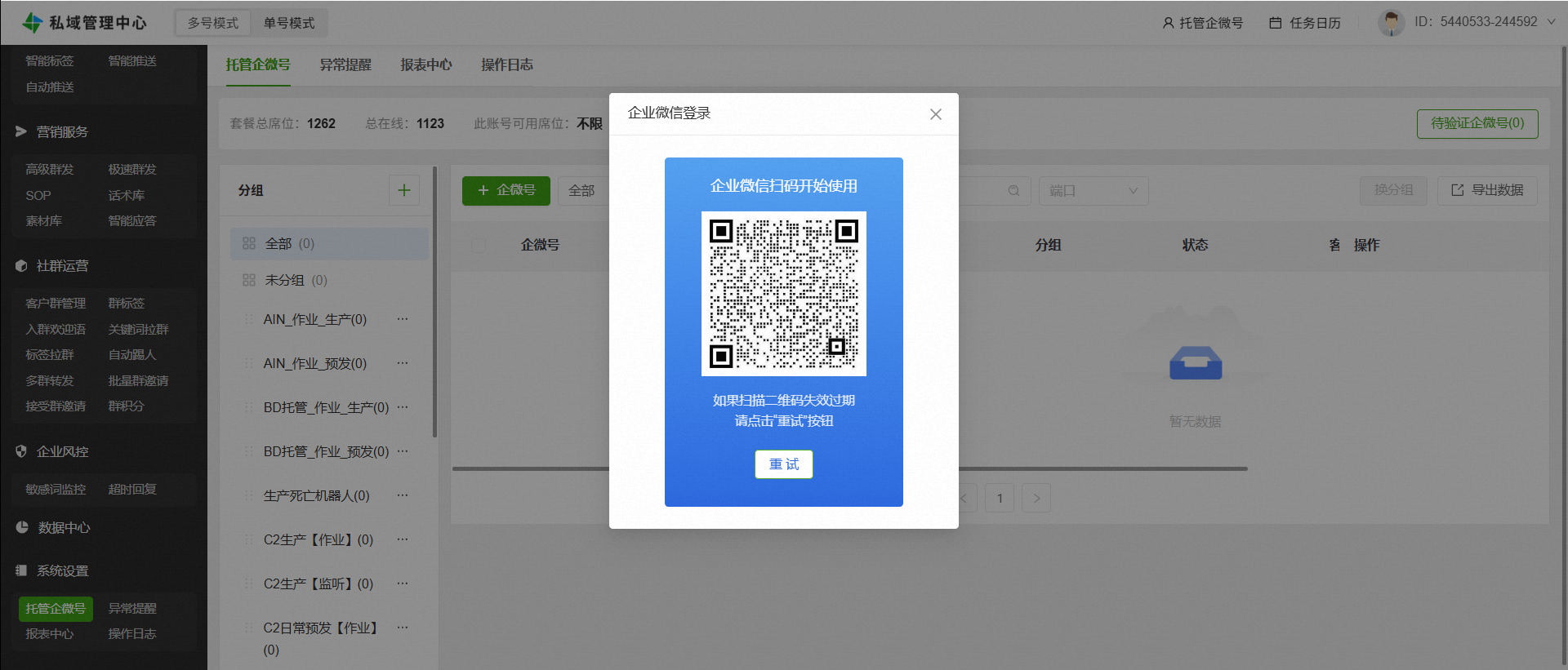Click the 待验证企微号(0) button
Image resolution: width=1568 pixels, height=670 pixels.
pos(1477,123)
